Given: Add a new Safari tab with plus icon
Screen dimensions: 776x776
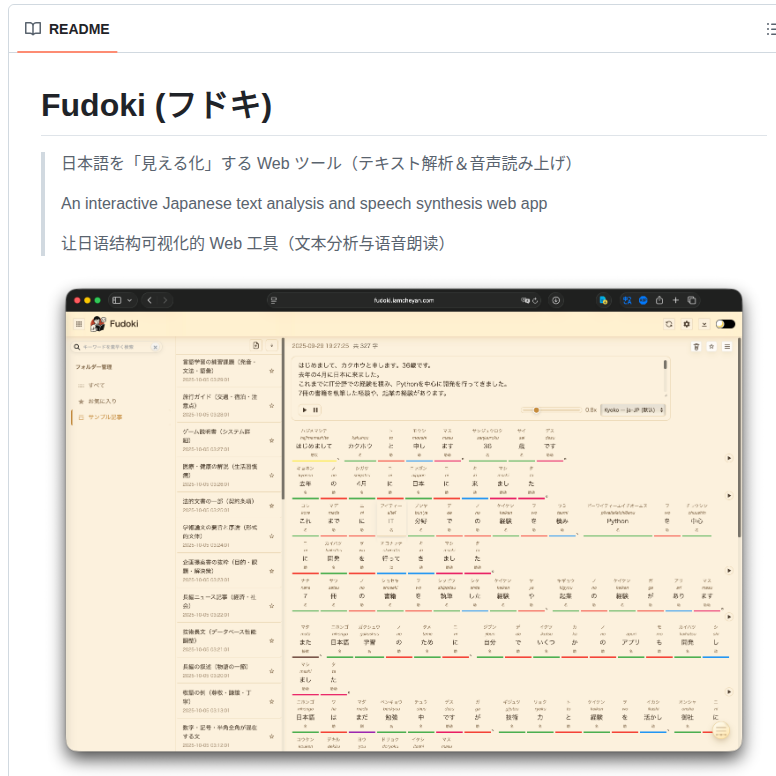Looking at the screenshot, I should click(x=676, y=300).
